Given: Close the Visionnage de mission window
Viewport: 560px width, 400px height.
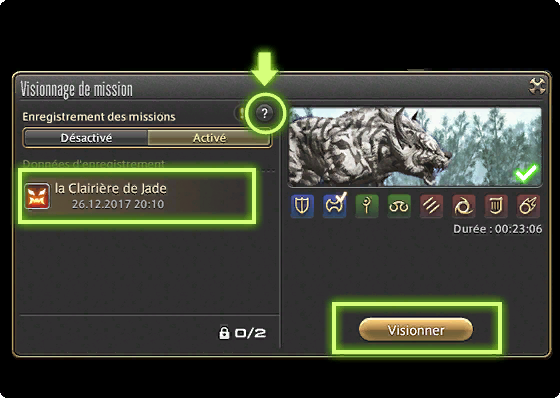Looking at the screenshot, I should pyautogui.click(x=537, y=86).
